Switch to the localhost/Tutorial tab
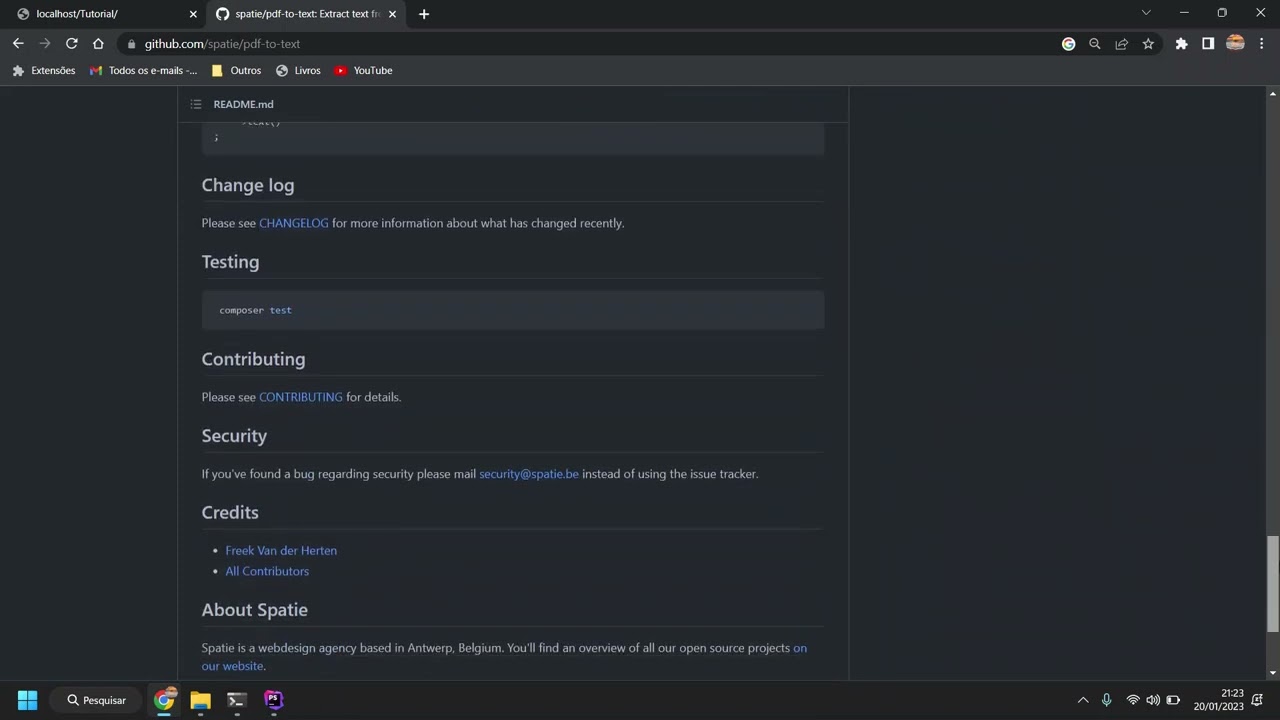Screen dimensions: 1280x720 click(105, 14)
